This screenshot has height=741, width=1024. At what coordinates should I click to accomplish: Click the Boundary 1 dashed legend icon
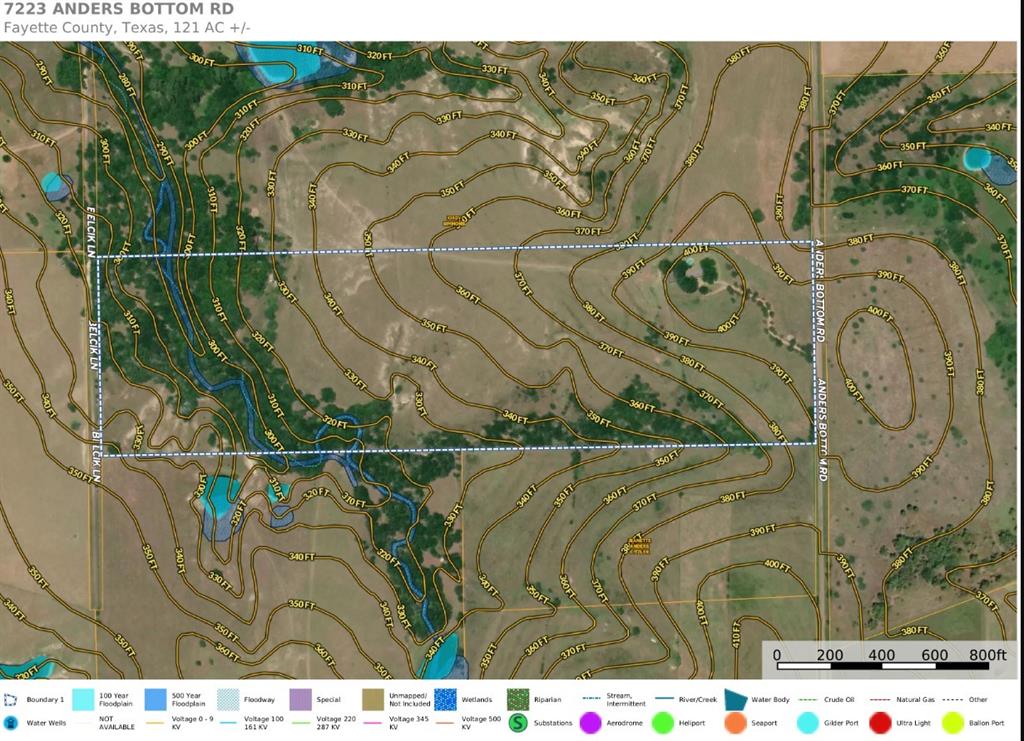coord(12,700)
